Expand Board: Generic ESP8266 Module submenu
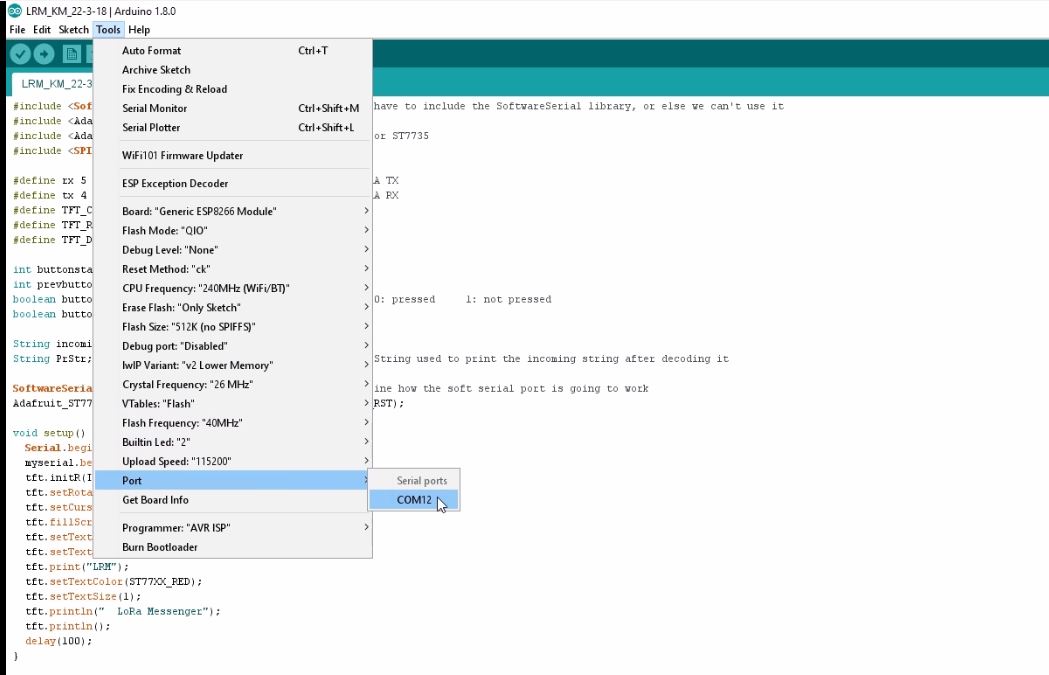Viewport: 1049px width, 675px height. click(x=232, y=211)
